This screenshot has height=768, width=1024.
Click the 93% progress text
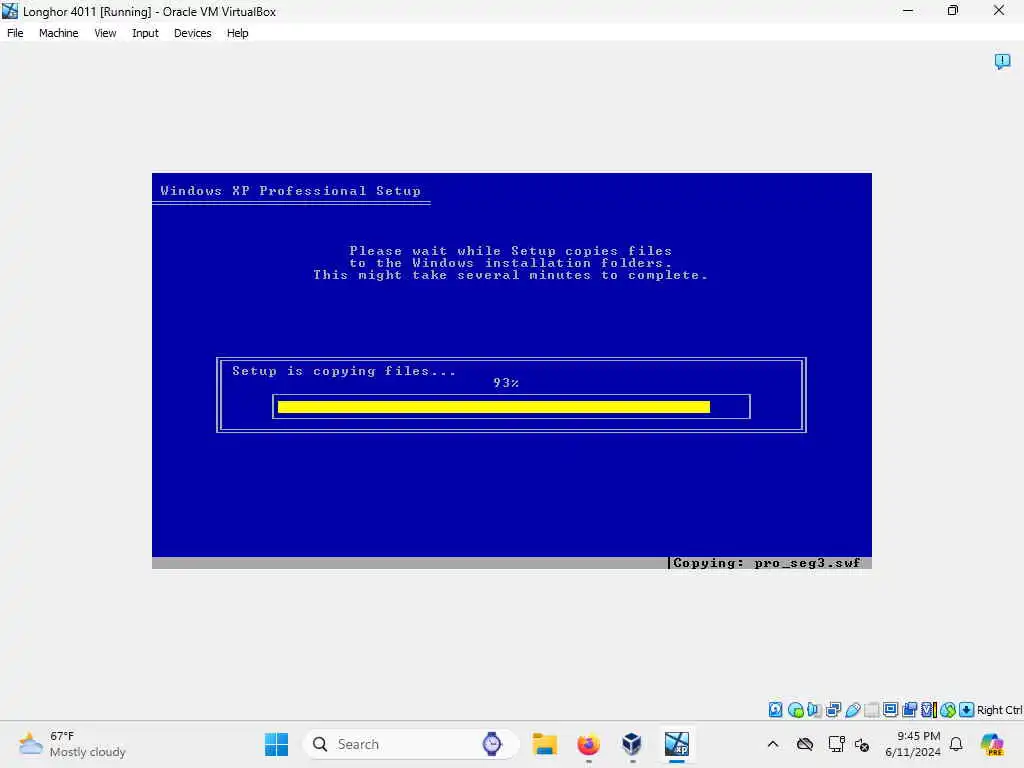(x=505, y=383)
